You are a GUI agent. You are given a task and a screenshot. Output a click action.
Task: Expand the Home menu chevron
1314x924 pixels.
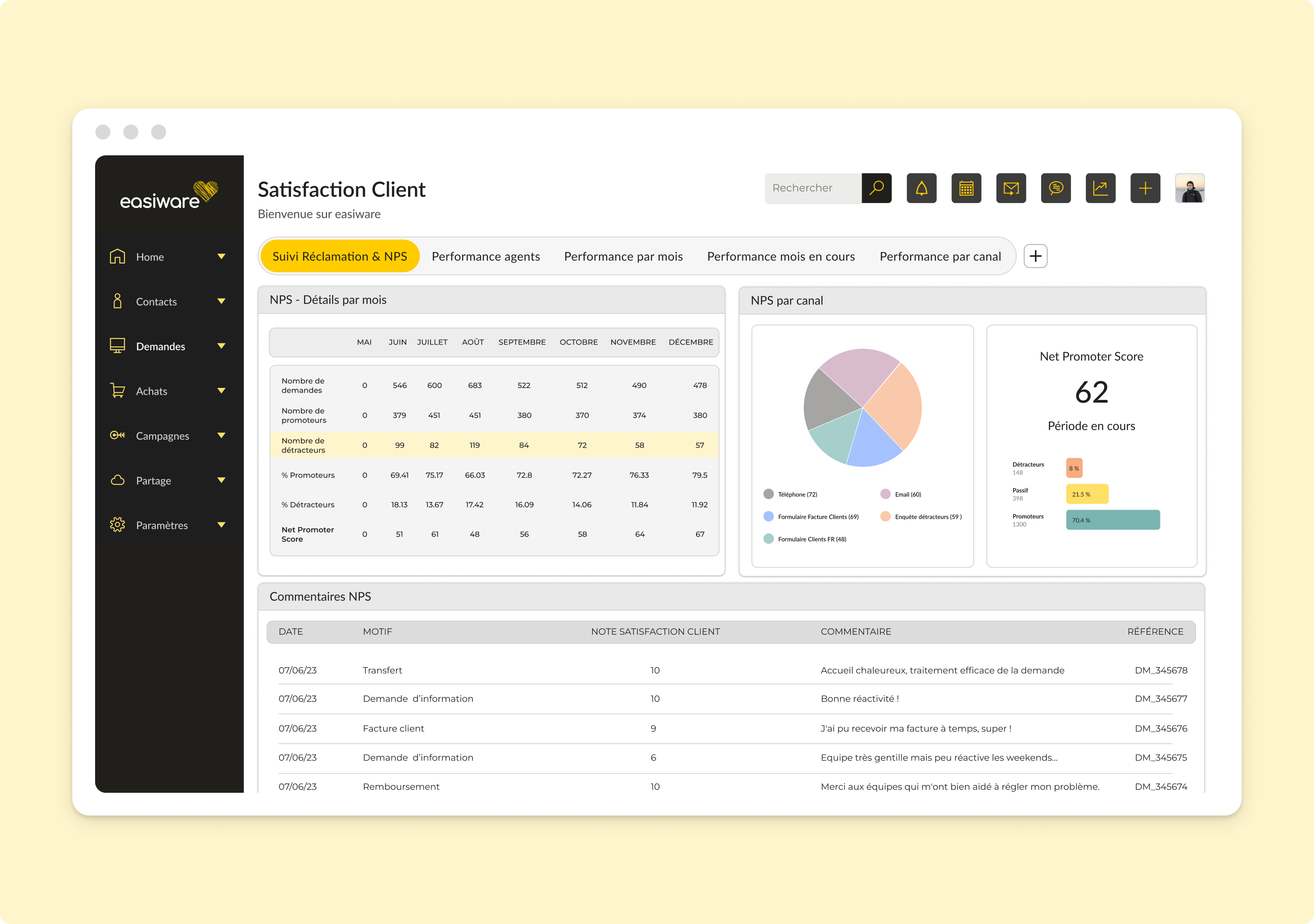click(x=221, y=257)
